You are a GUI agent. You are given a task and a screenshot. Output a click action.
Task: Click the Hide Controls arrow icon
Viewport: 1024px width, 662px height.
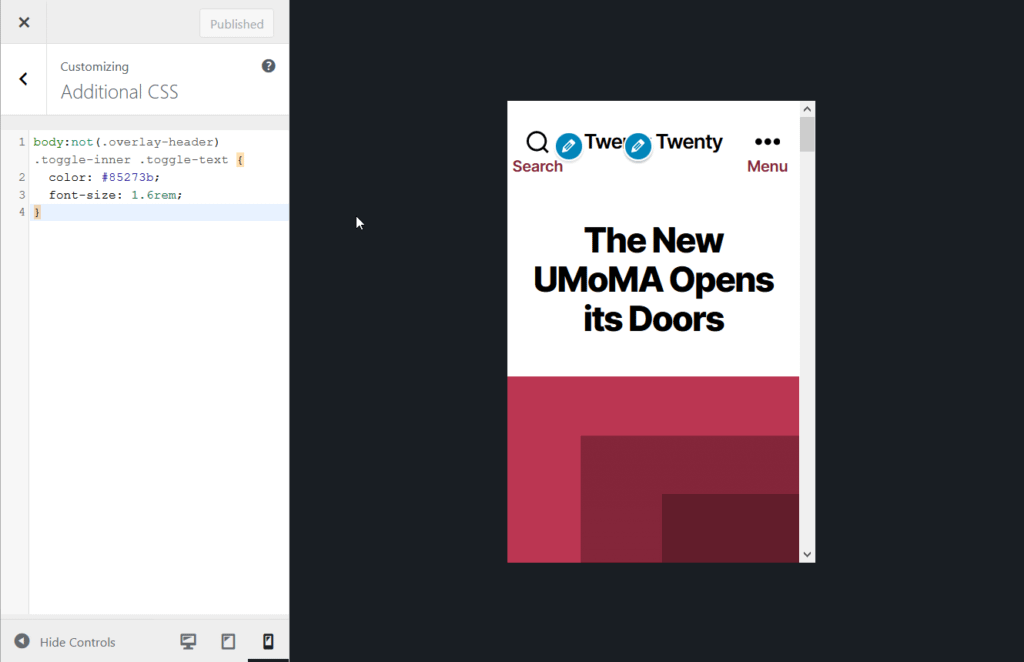22,641
